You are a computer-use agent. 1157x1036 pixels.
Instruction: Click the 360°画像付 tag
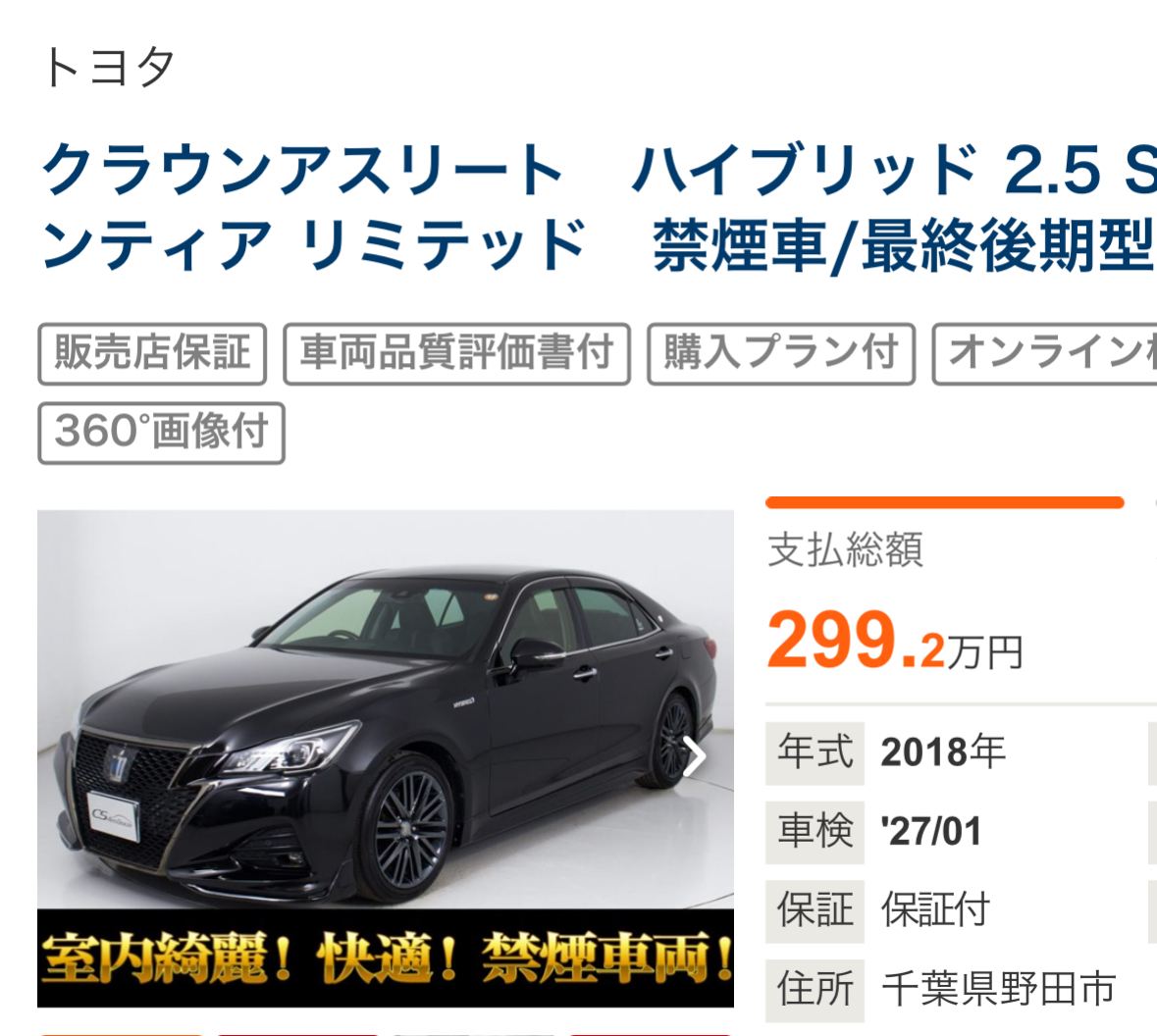click(x=161, y=433)
